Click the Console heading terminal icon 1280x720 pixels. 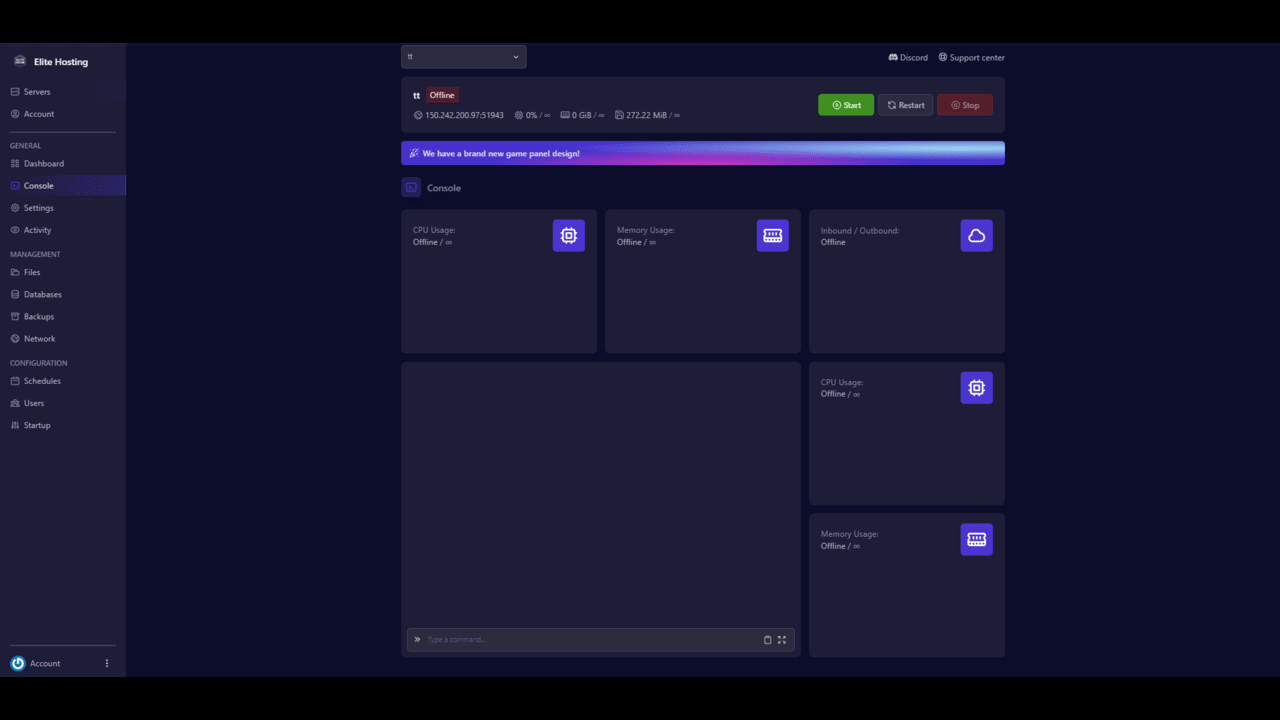(x=411, y=187)
